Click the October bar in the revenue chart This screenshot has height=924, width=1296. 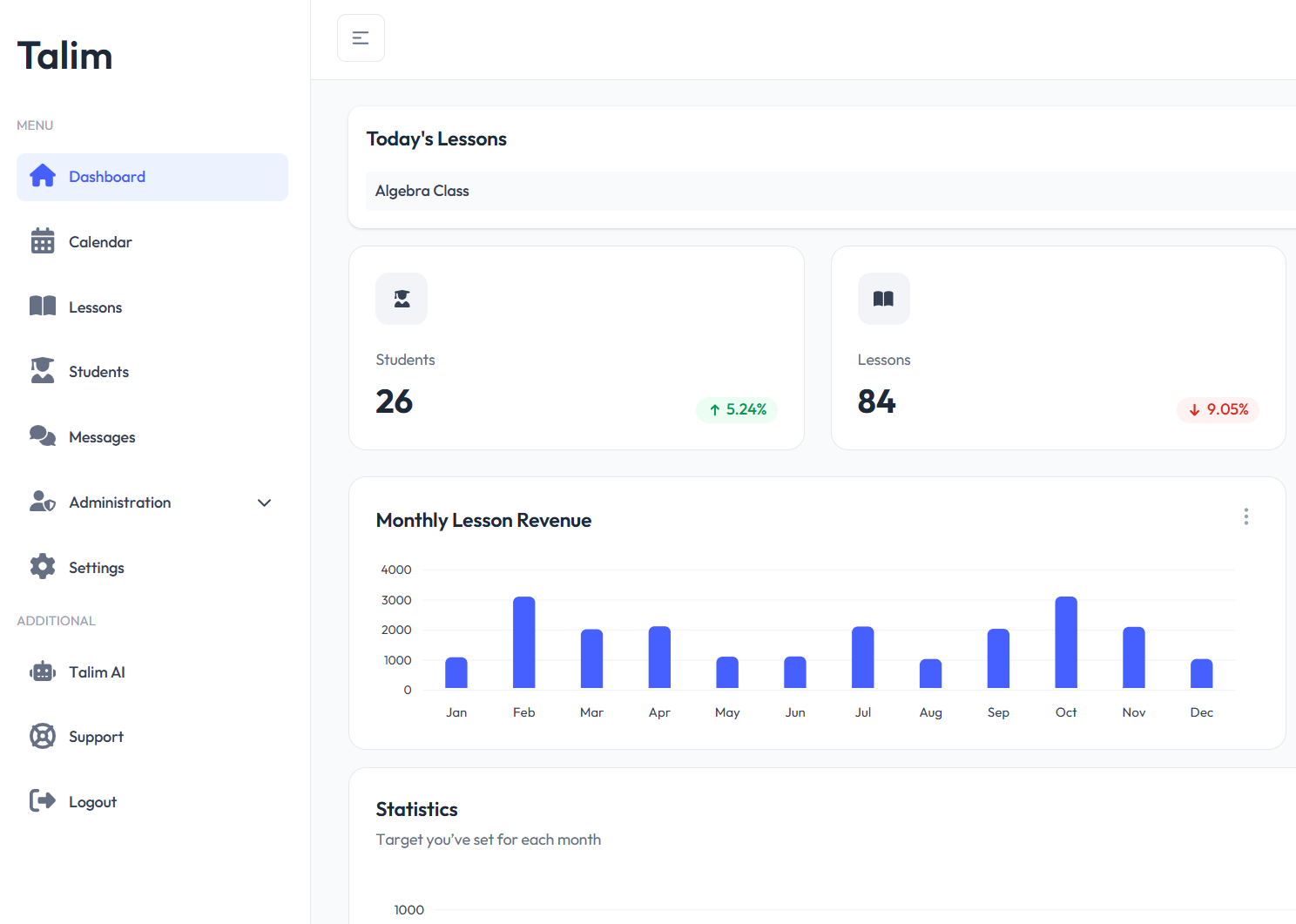pos(1065,644)
